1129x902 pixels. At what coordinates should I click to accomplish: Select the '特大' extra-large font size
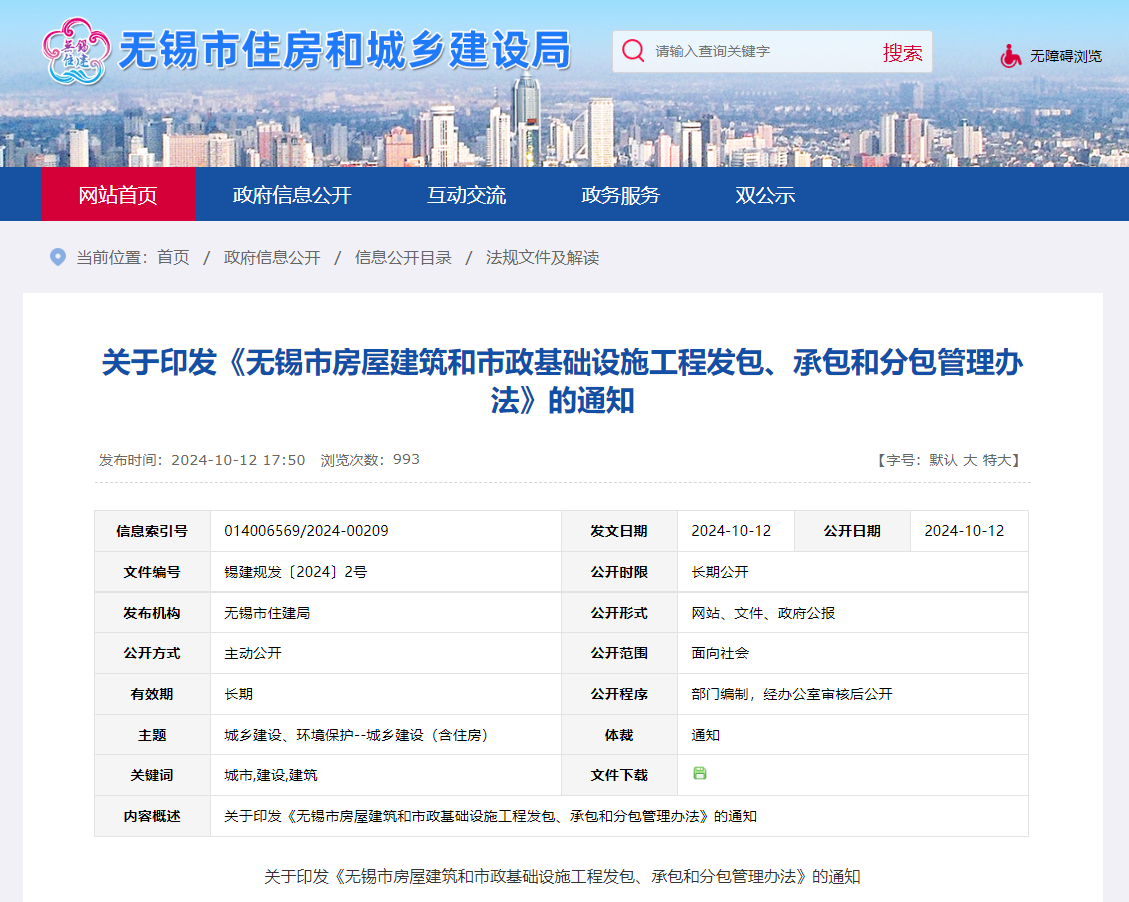pyautogui.click(x=998, y=460)
